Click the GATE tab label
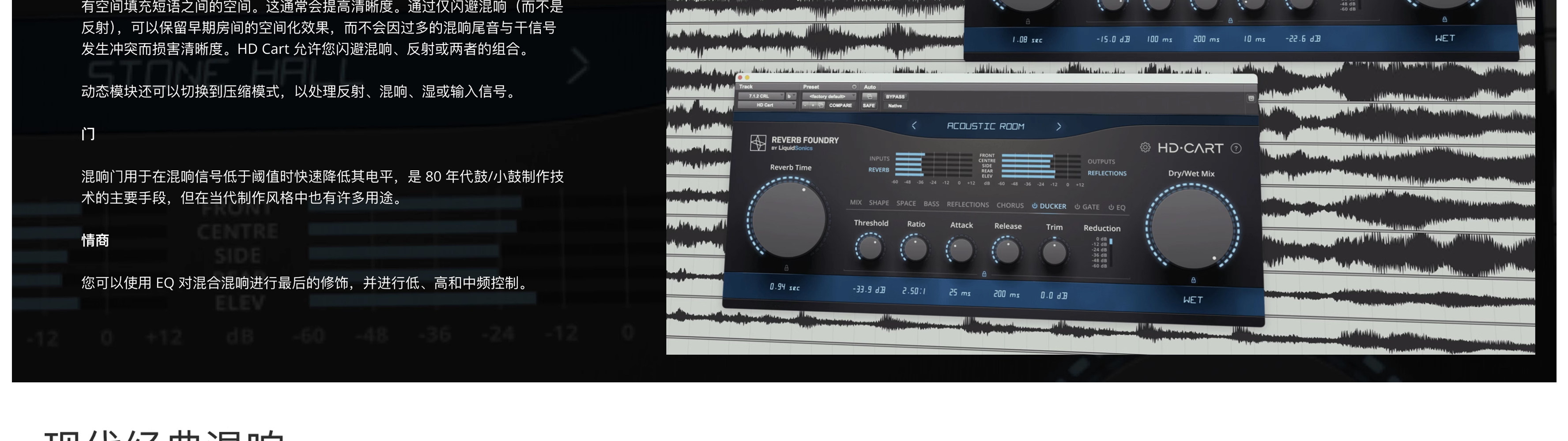The height and width of the screenshot is (441, 1568). pos(1091,207)
